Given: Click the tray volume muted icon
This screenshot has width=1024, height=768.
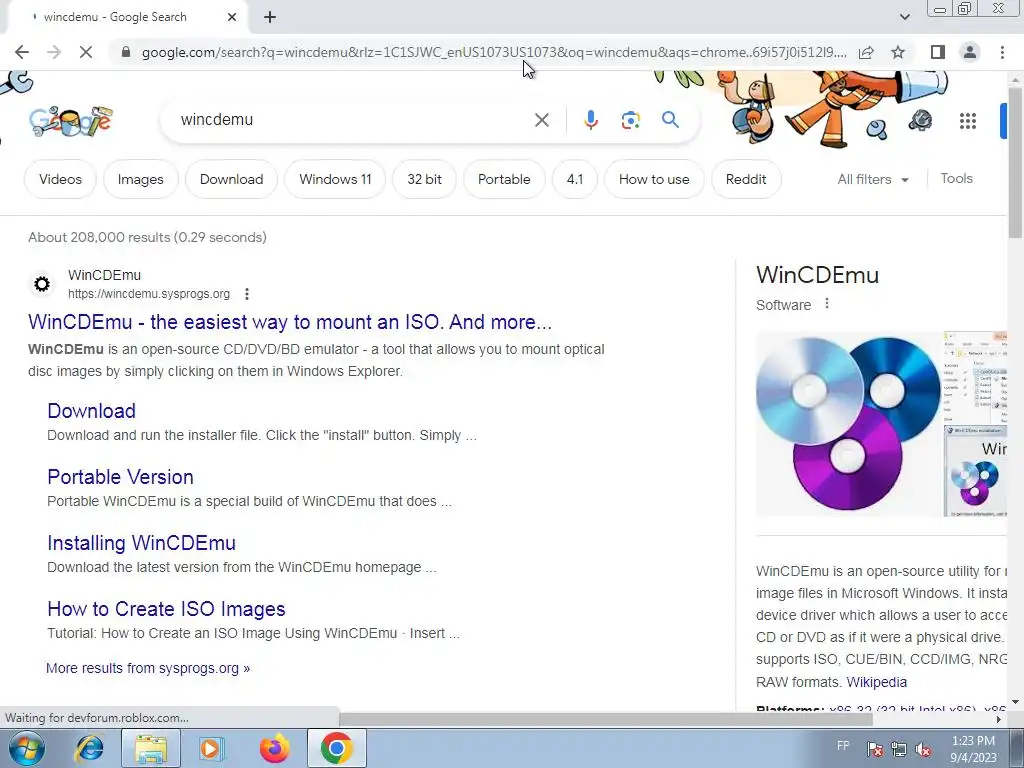Looking at the screenshot, I should point(923,749).
